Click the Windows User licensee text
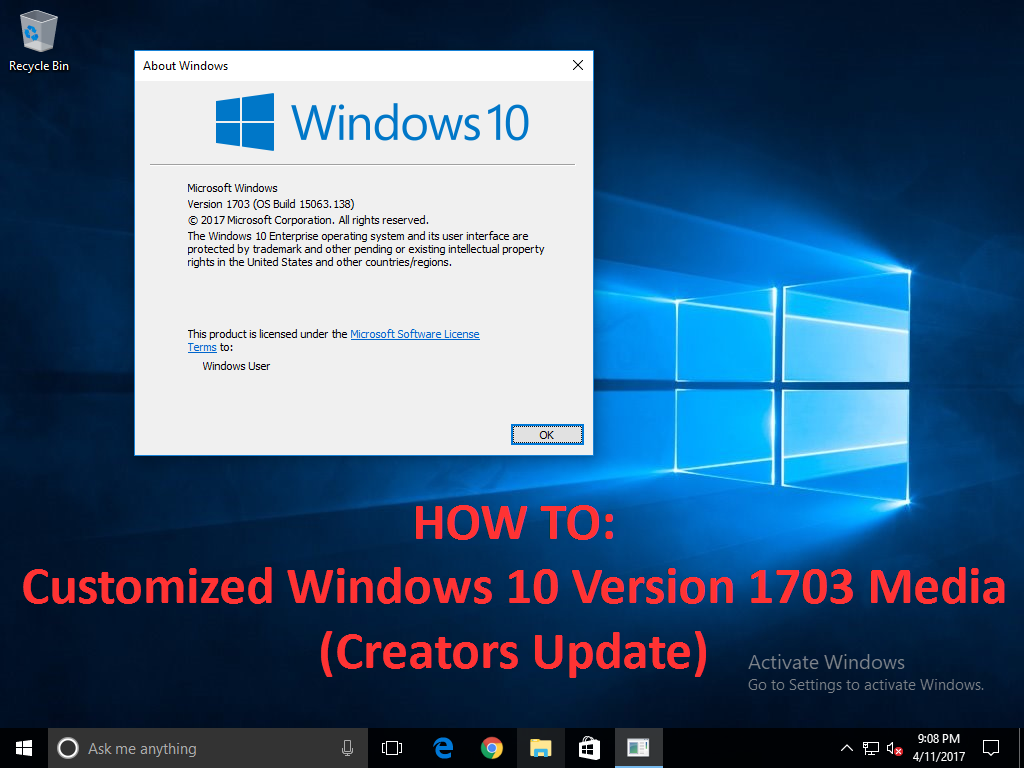1024x768 pixels. (236, 366)
